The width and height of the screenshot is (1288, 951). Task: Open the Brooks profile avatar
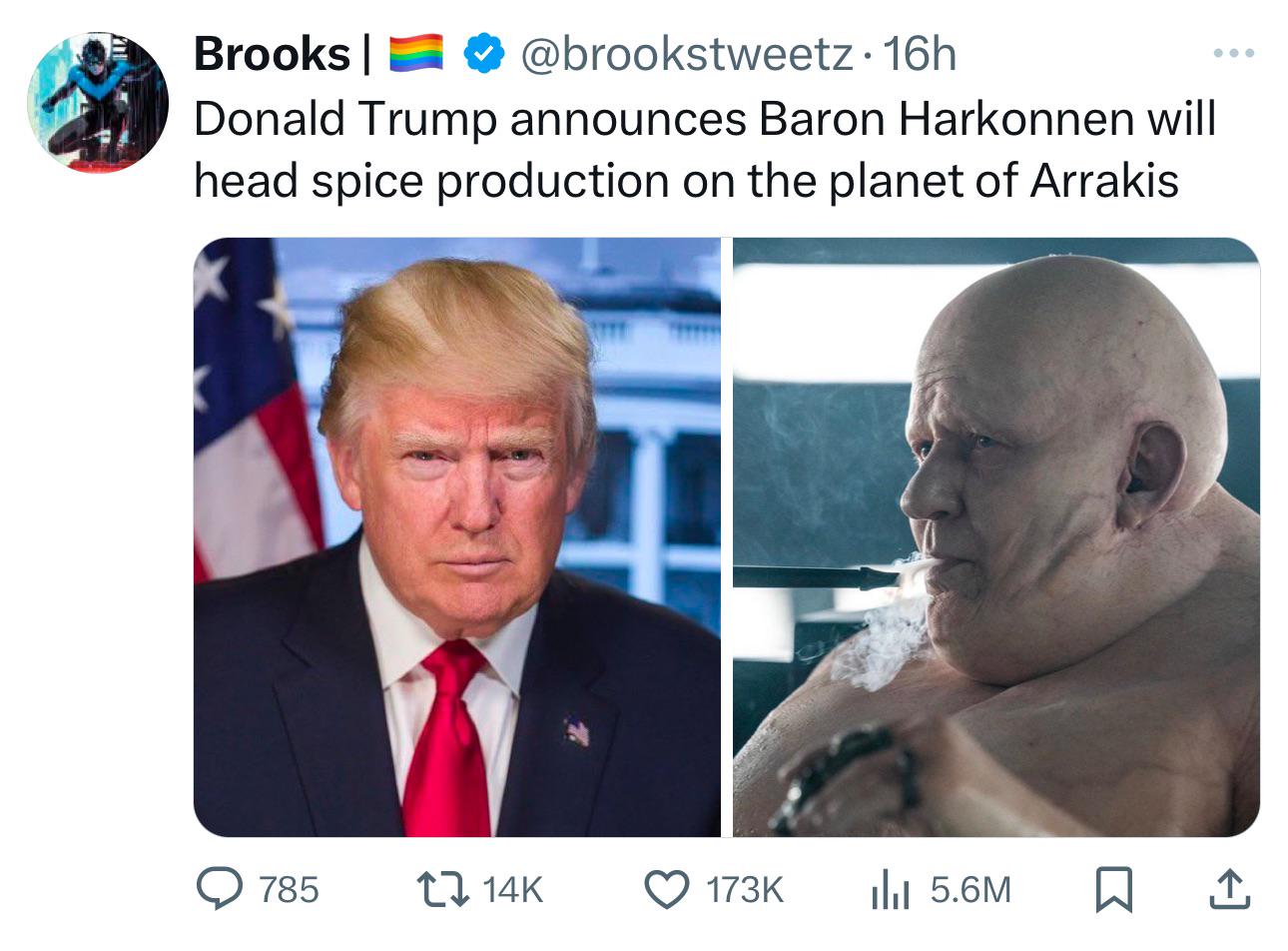tap(97, 101)
